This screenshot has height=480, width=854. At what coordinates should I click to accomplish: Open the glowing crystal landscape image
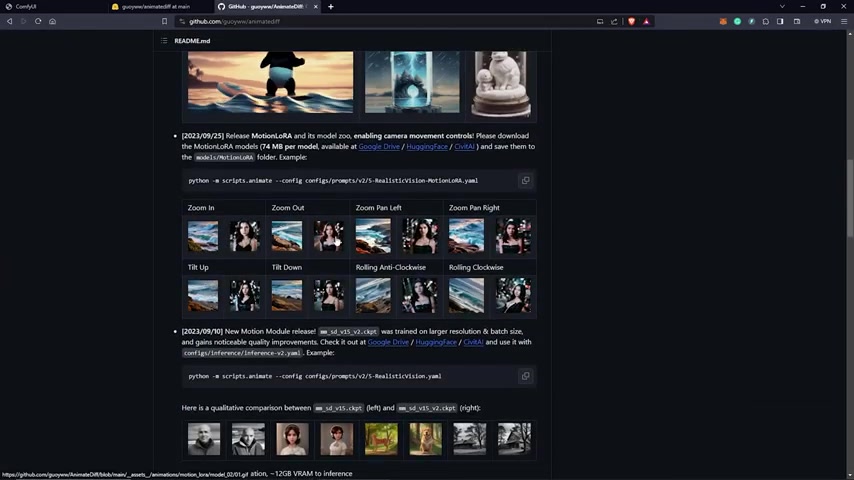click(x=412, y=82)
